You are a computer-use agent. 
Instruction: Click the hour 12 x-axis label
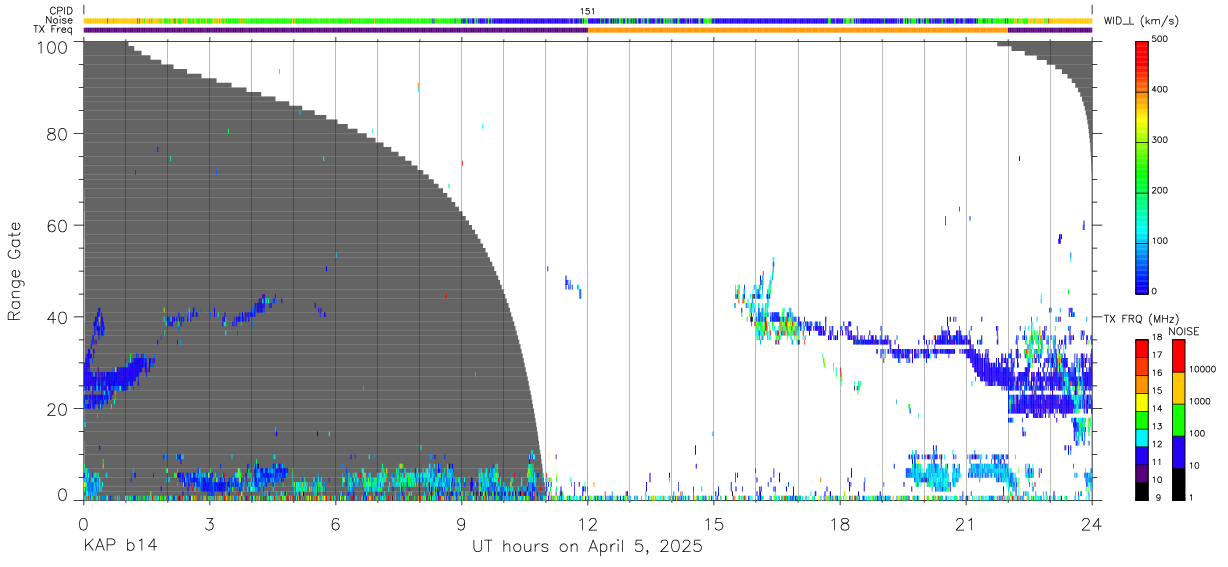[587, 523]
